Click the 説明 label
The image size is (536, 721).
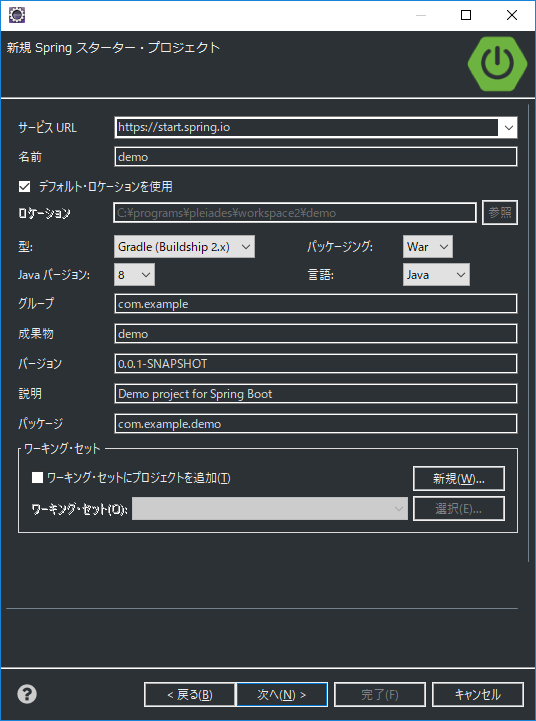pyautogui.click(x=30, y=394)
